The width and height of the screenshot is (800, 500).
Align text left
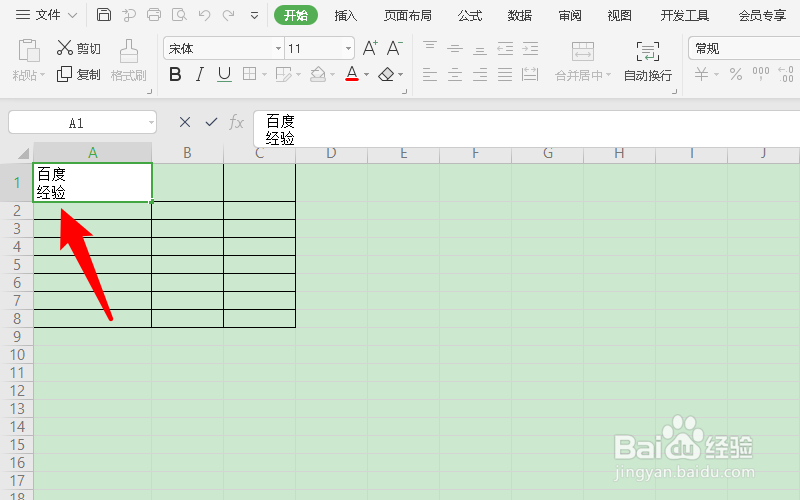[430, 74]
